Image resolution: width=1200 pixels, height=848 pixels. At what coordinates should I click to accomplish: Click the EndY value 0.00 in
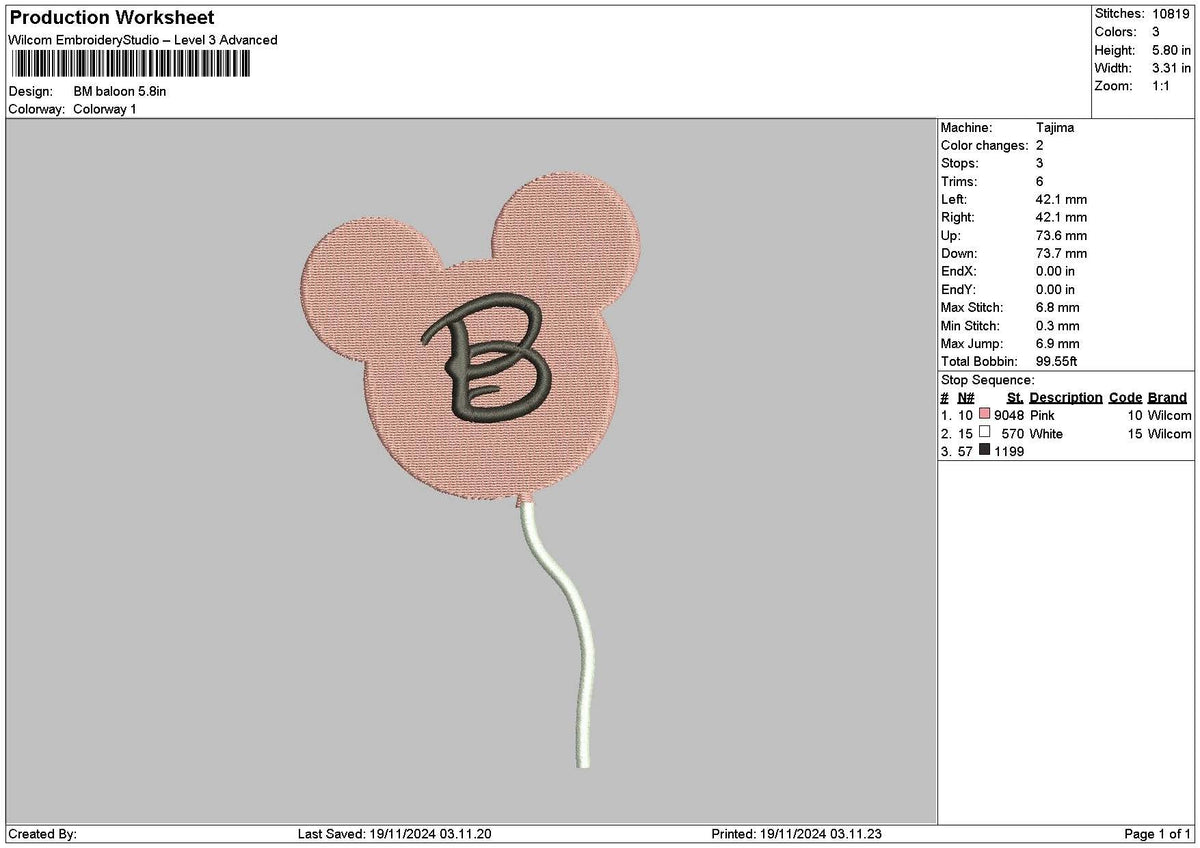point(1056,290)
